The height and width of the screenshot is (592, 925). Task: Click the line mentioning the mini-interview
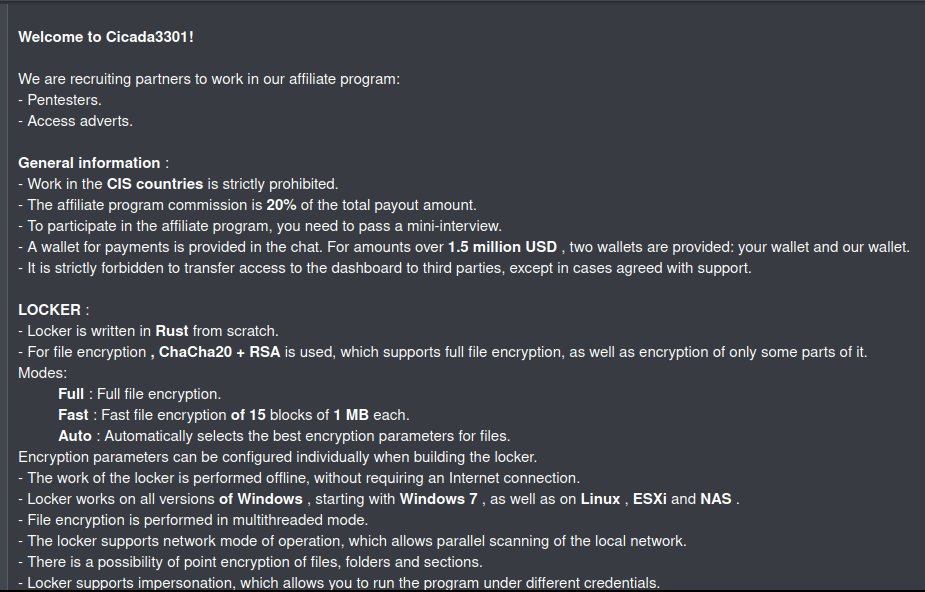[260, 226]
